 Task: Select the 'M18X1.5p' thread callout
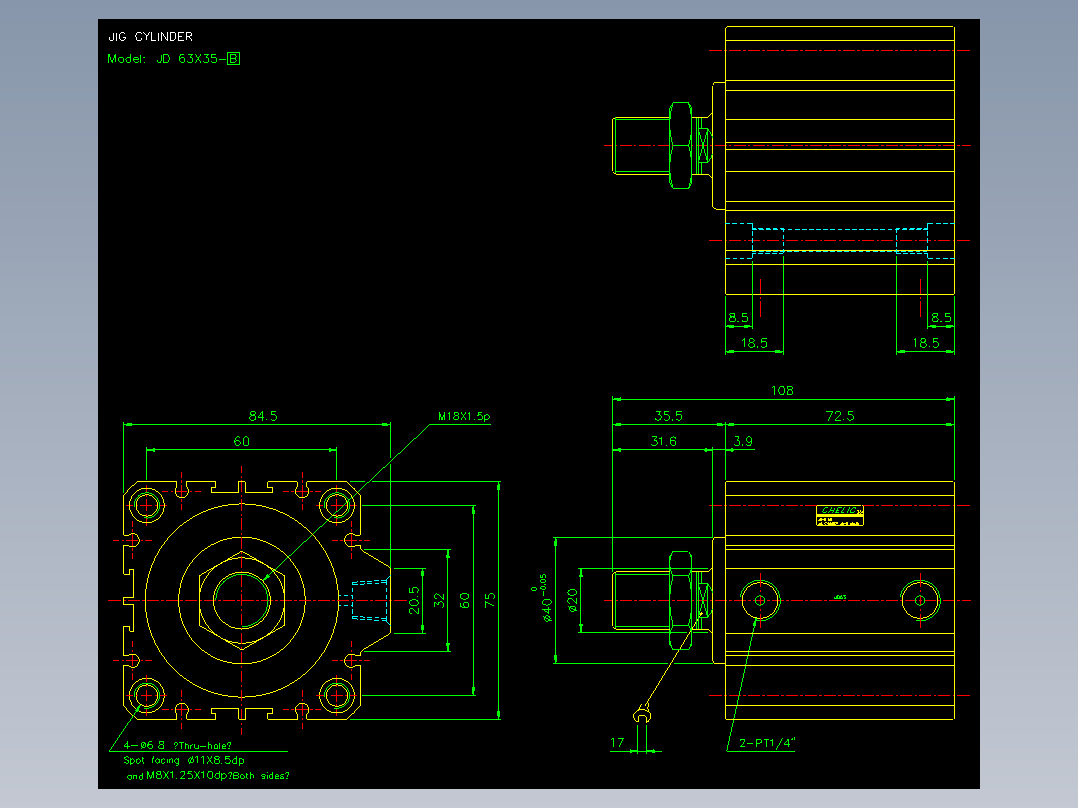point(464,416)
